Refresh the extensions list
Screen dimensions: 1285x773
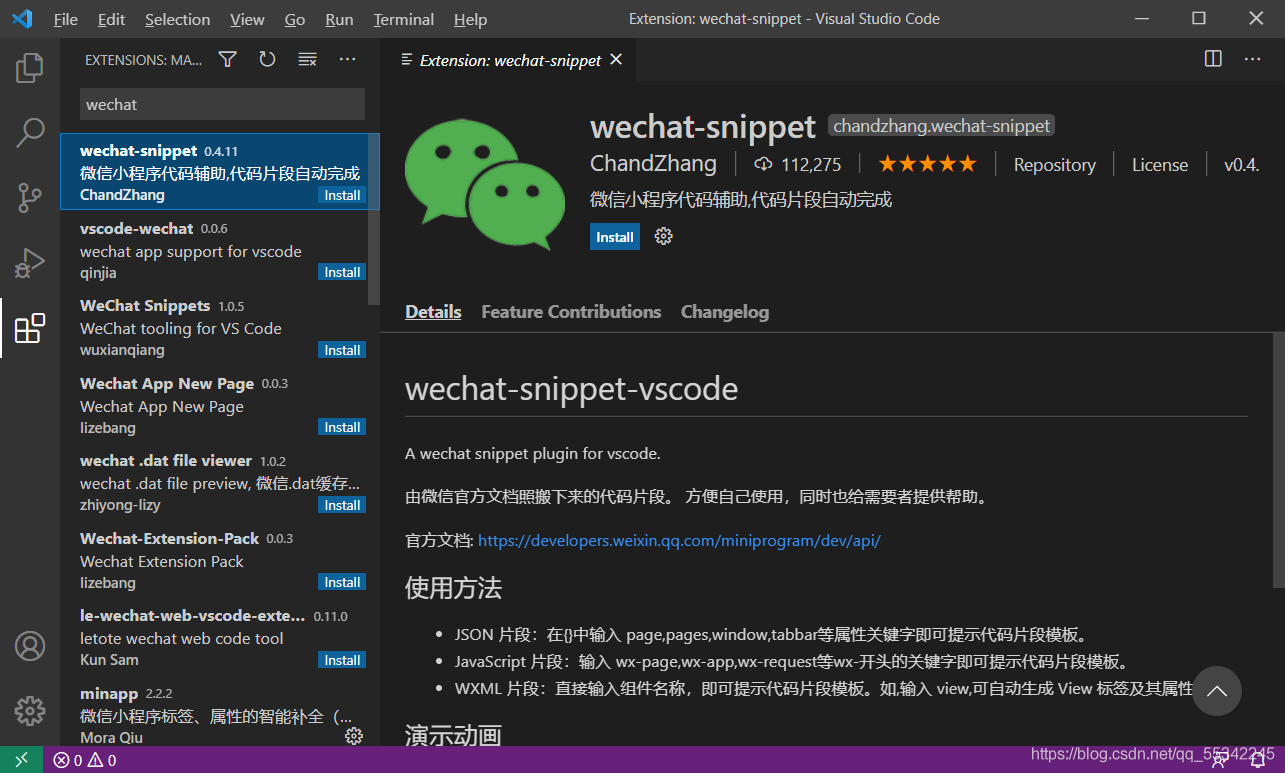[x=267, y=60]
